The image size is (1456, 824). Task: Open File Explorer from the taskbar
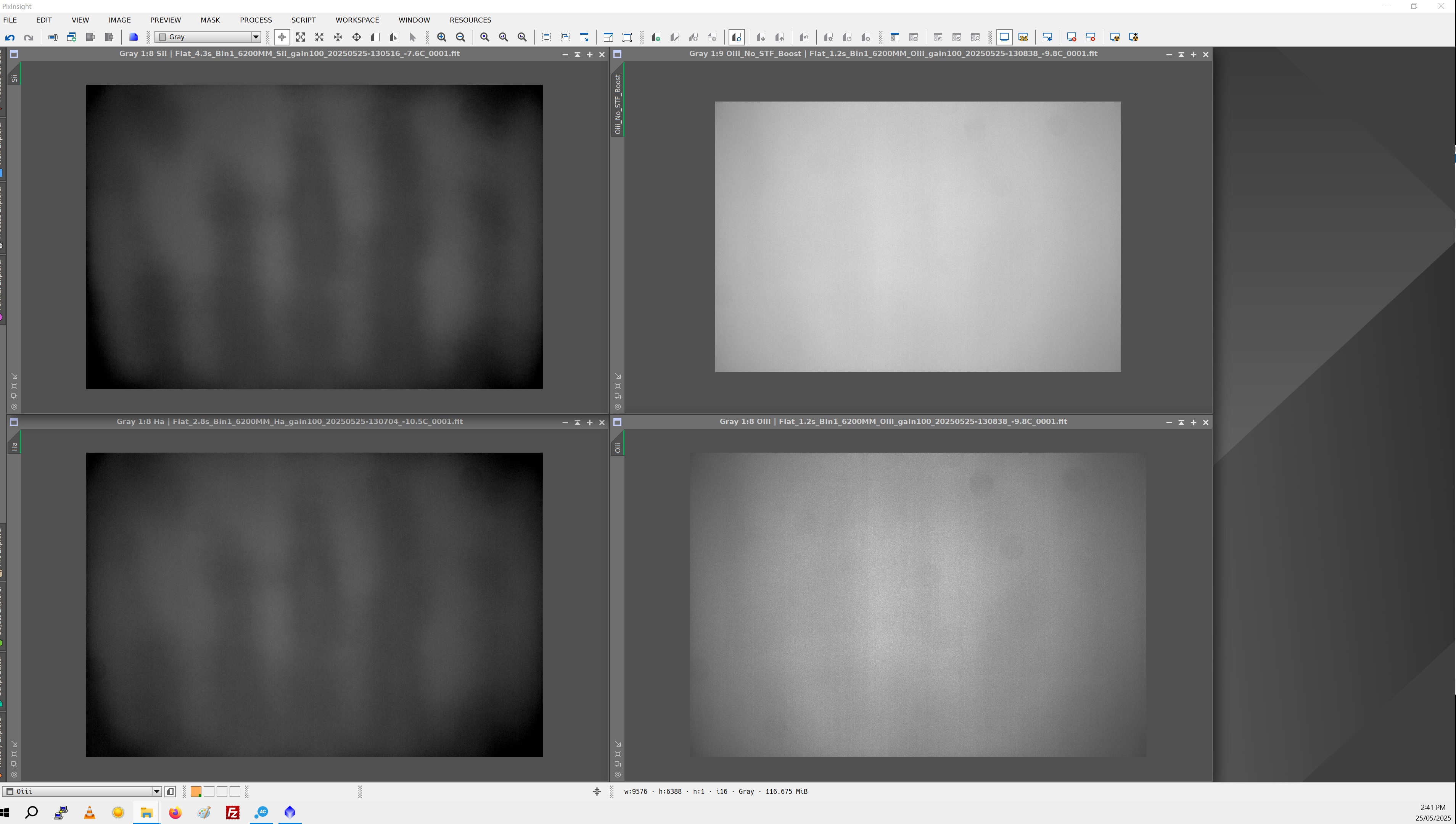coord(146,813)
